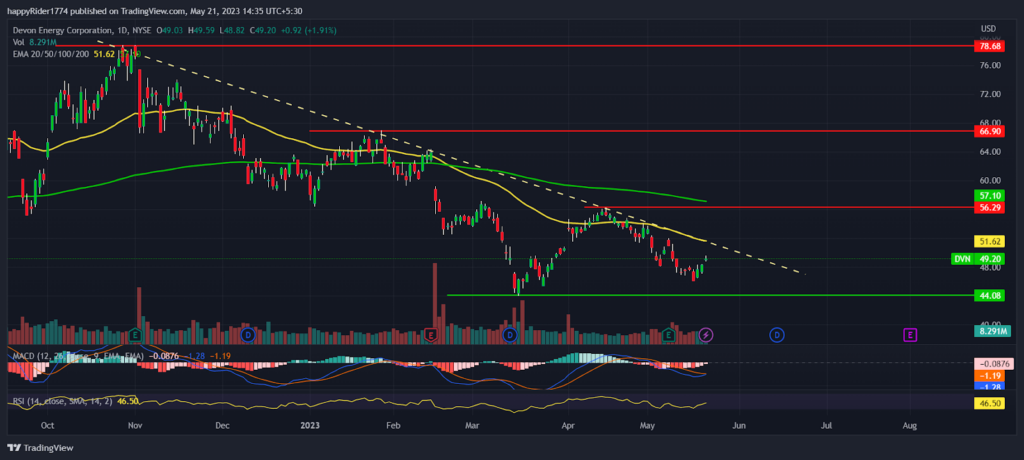This screenshot has height=460, width=1024.
Task: Click the Jul label on time axis
Action: [826, 425]
